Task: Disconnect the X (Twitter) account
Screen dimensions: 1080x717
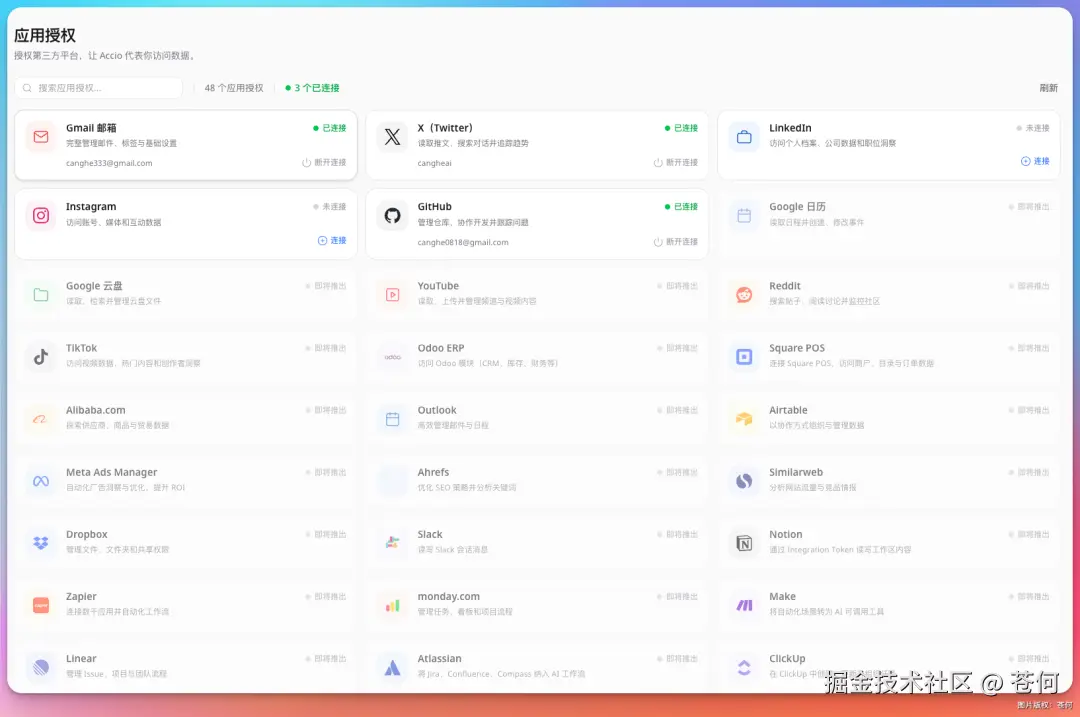Action: [x=676, y=163]
